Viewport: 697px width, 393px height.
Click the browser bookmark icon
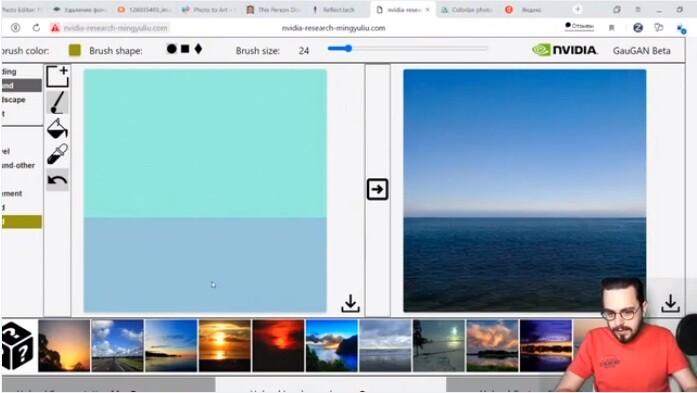click(612, 28)
